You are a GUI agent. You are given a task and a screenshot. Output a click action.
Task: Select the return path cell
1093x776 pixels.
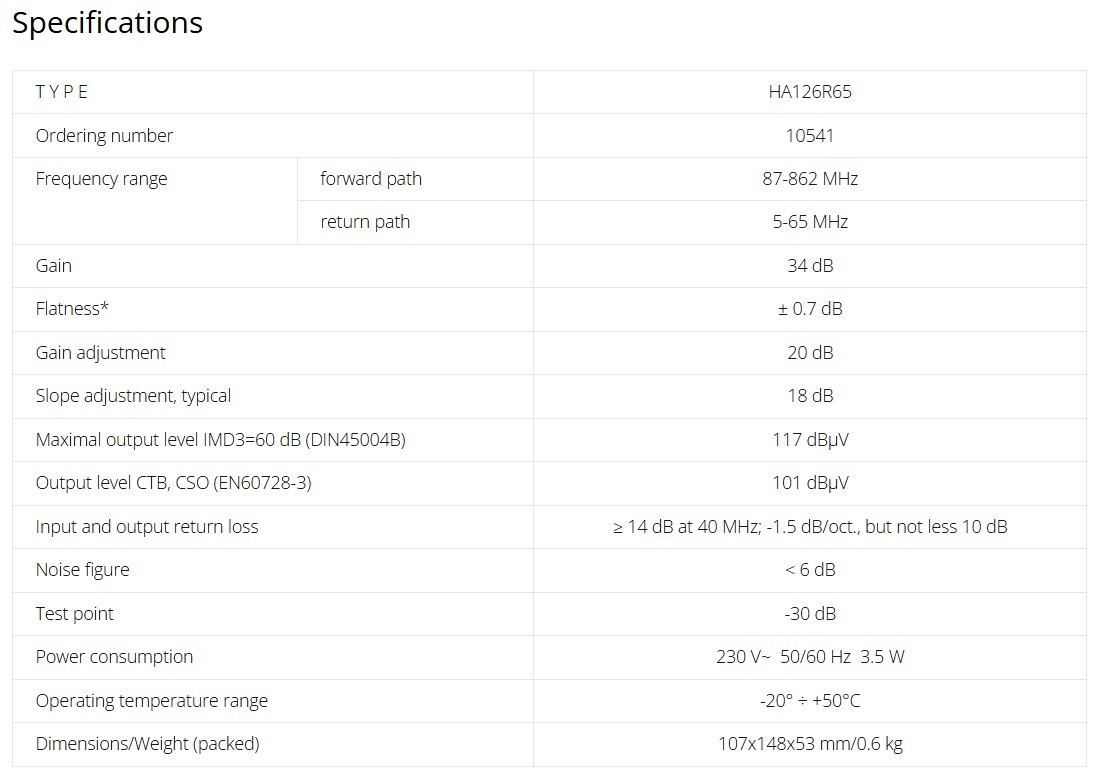(365, 222)
